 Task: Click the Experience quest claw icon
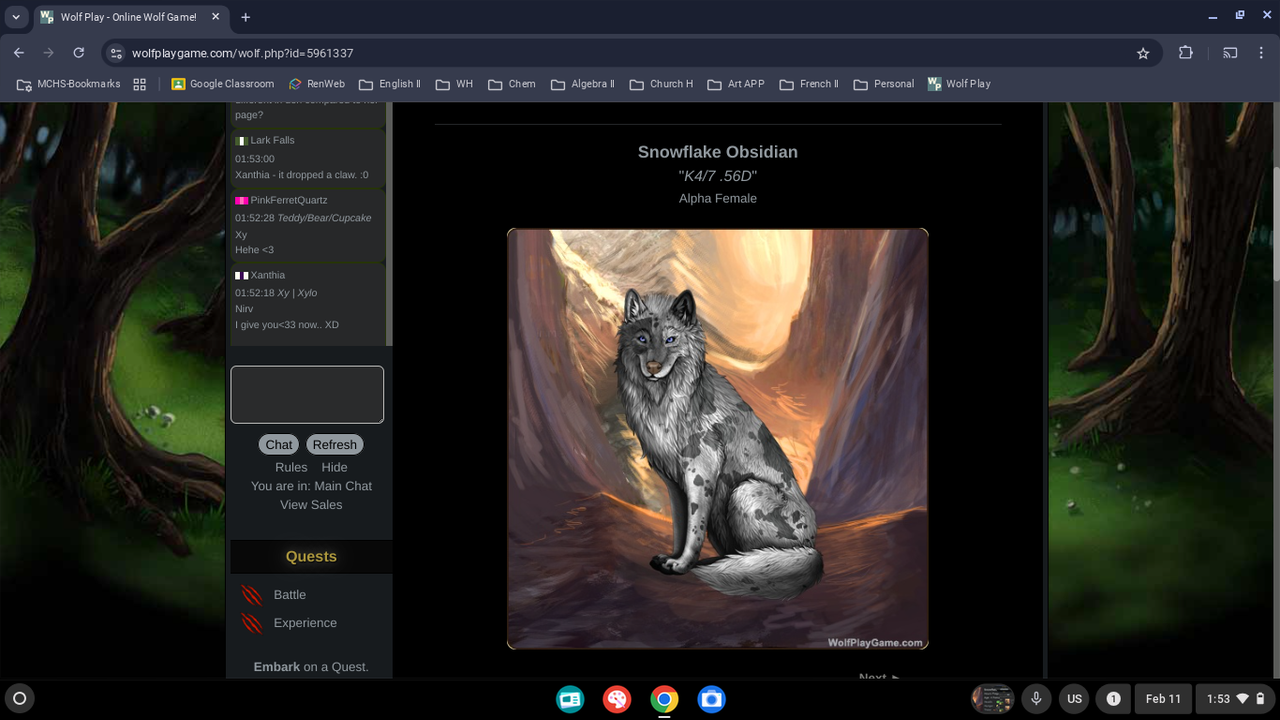pyautogui.click(x=252, y=624)
